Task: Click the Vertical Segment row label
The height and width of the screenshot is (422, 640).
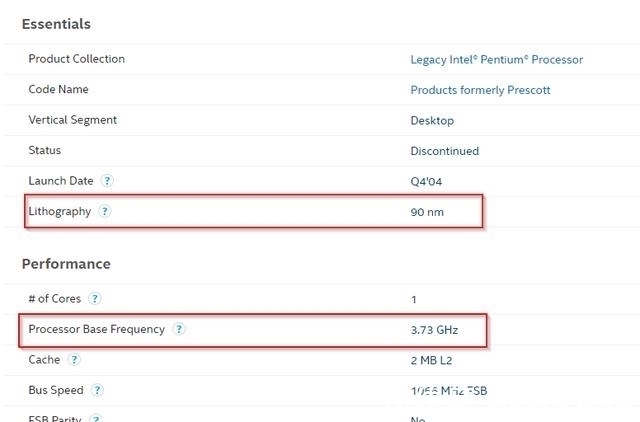Action: [72, 120]
